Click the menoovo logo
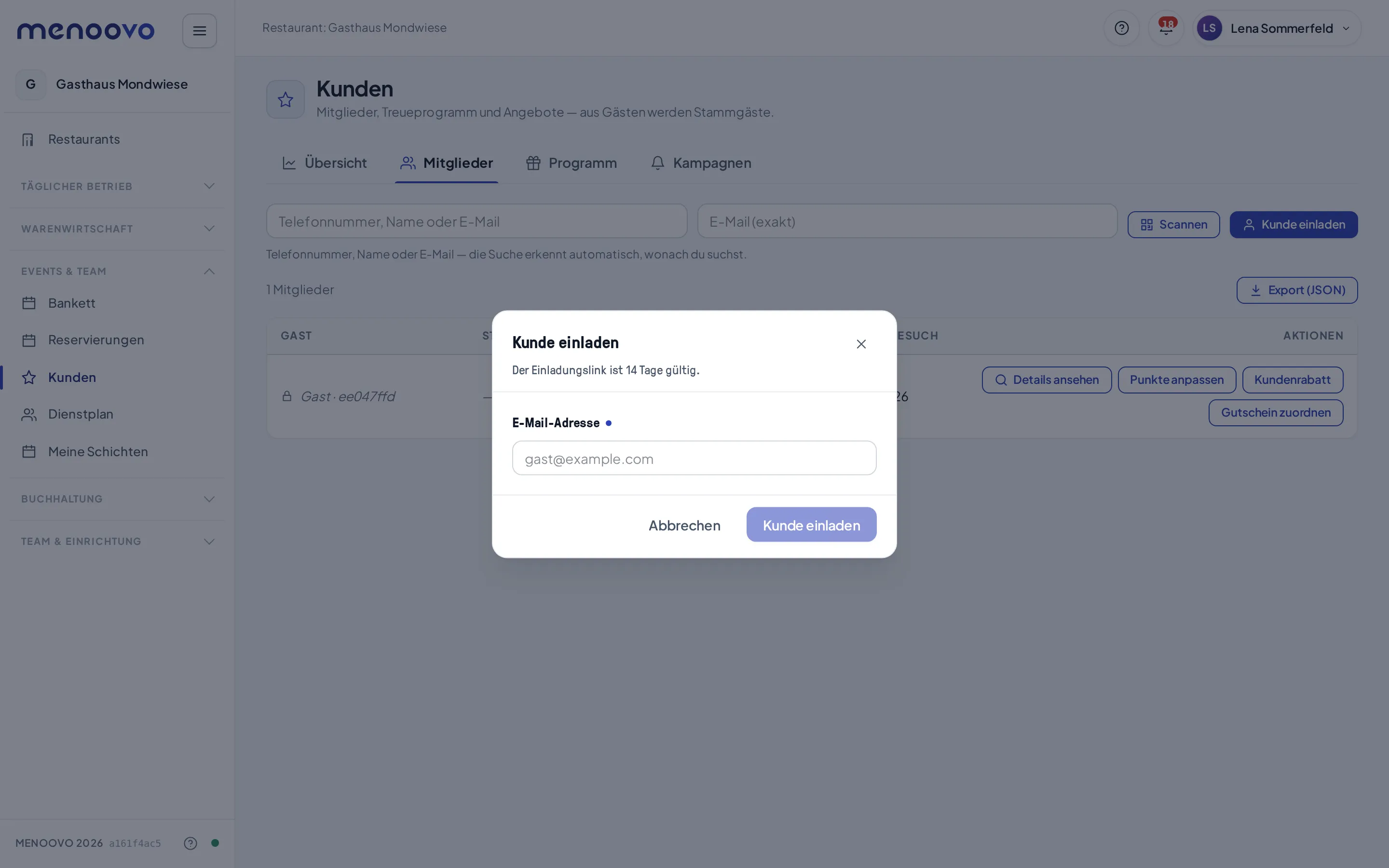 coord(85,31)
